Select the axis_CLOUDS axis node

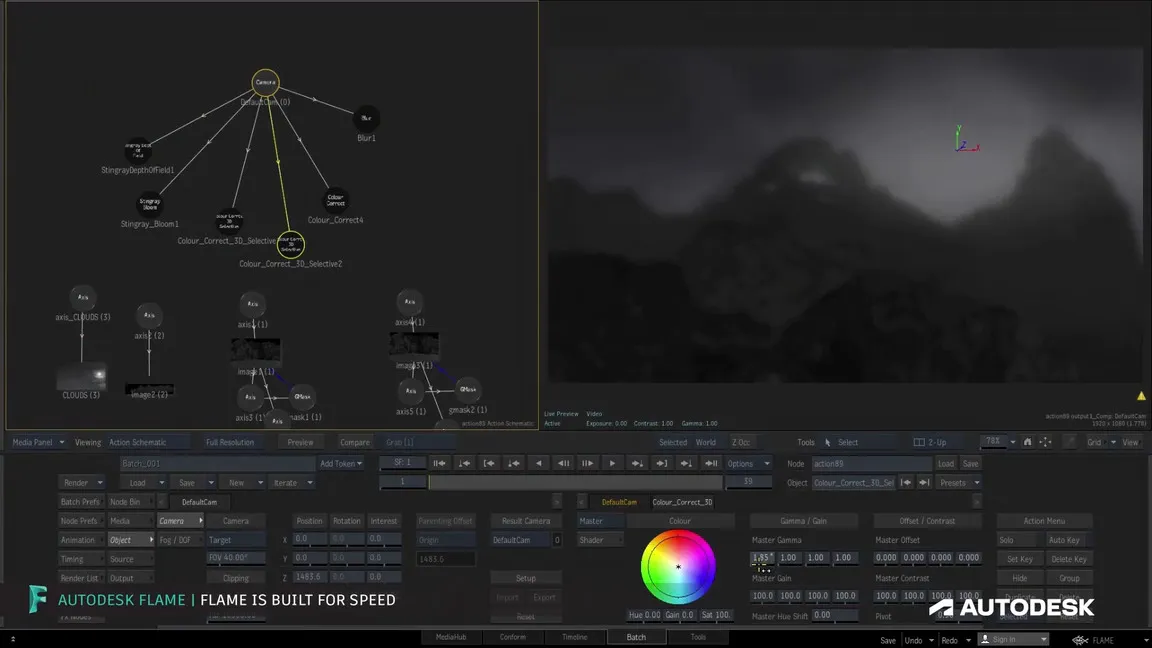coord(82,297)
